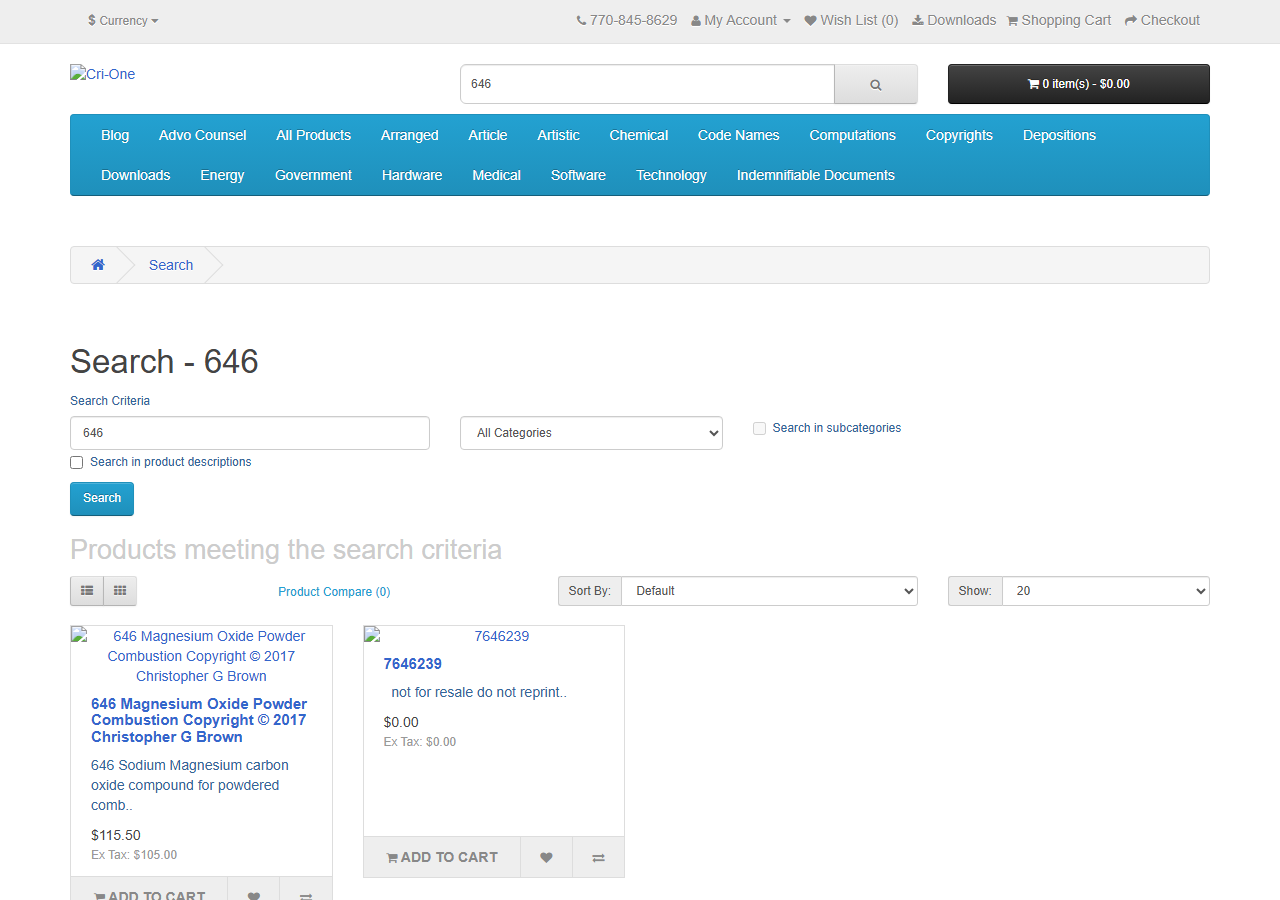Open 7646239 product title link
This screenshot has width=1280, height=900.
413,664
